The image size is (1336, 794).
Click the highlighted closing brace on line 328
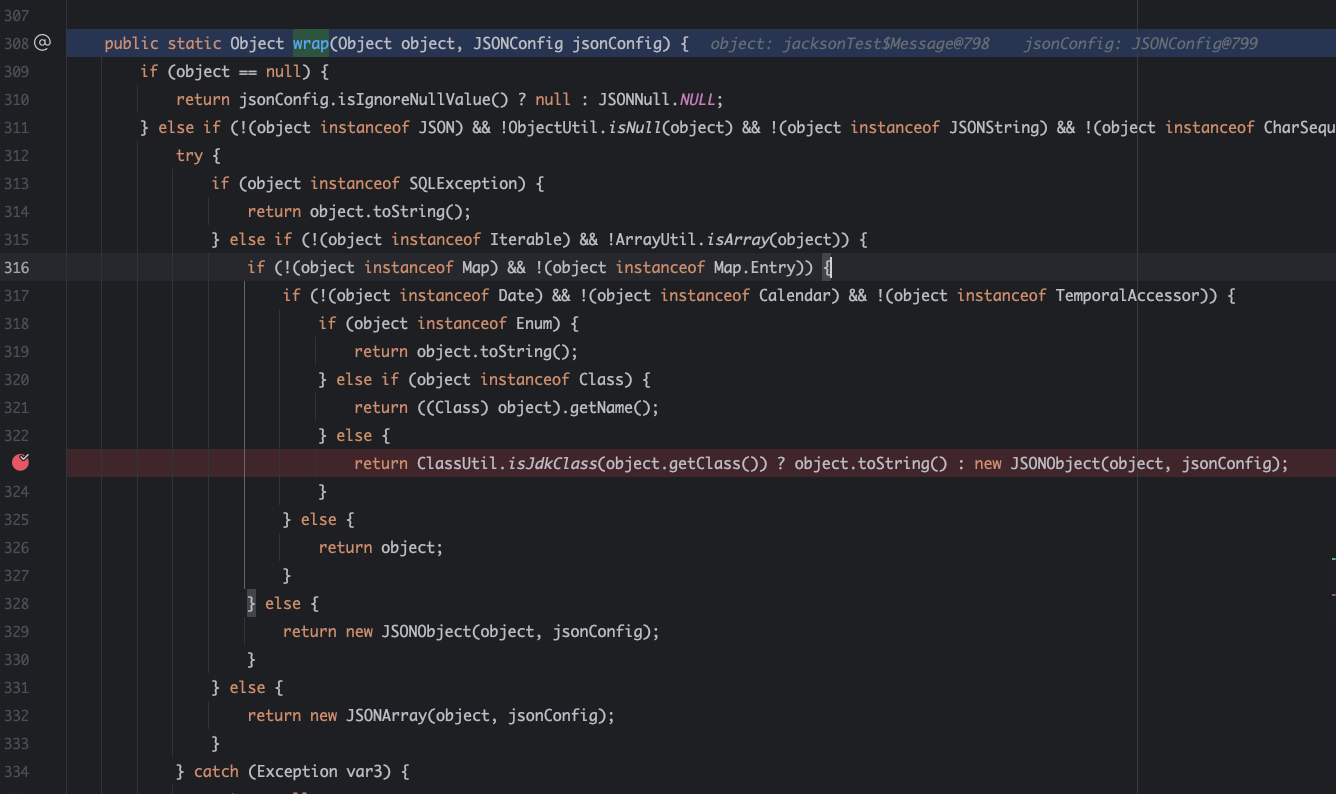(252, 603)
